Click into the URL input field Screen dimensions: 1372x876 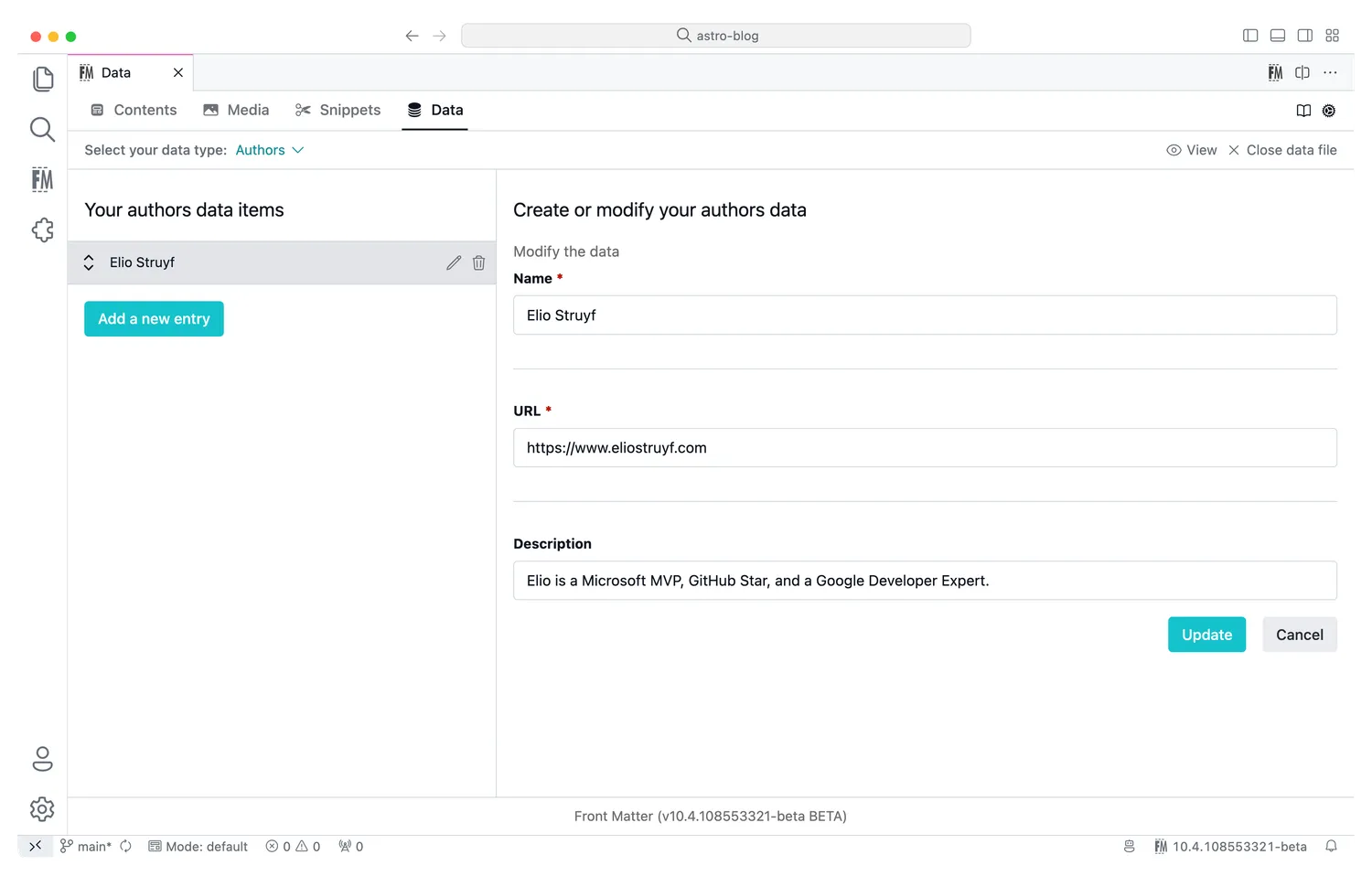[925, 448]
